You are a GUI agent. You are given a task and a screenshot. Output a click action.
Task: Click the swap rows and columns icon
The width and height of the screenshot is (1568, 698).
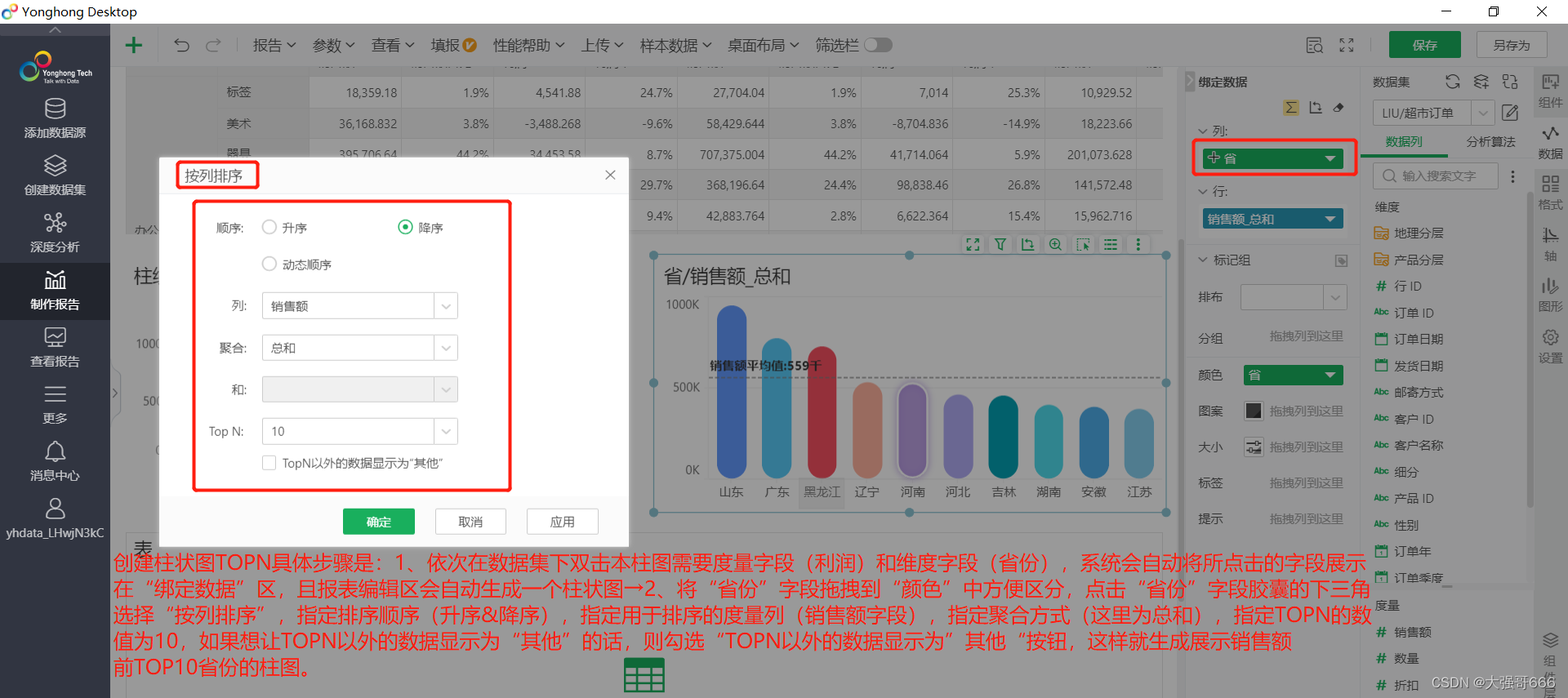[1315, 108]
